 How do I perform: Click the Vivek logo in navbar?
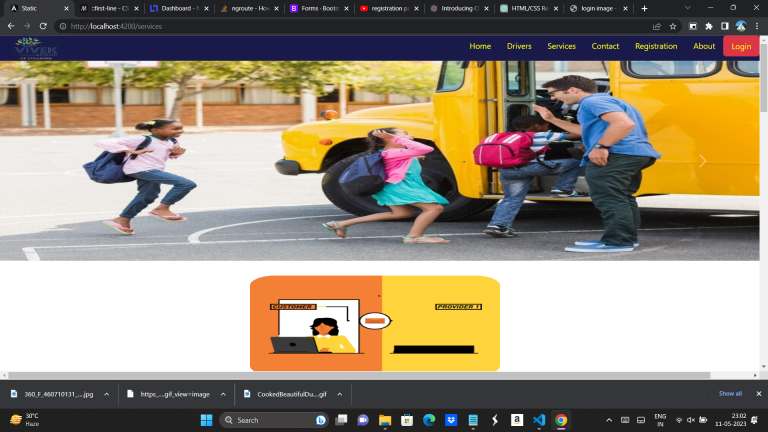[x=37, y=47]
